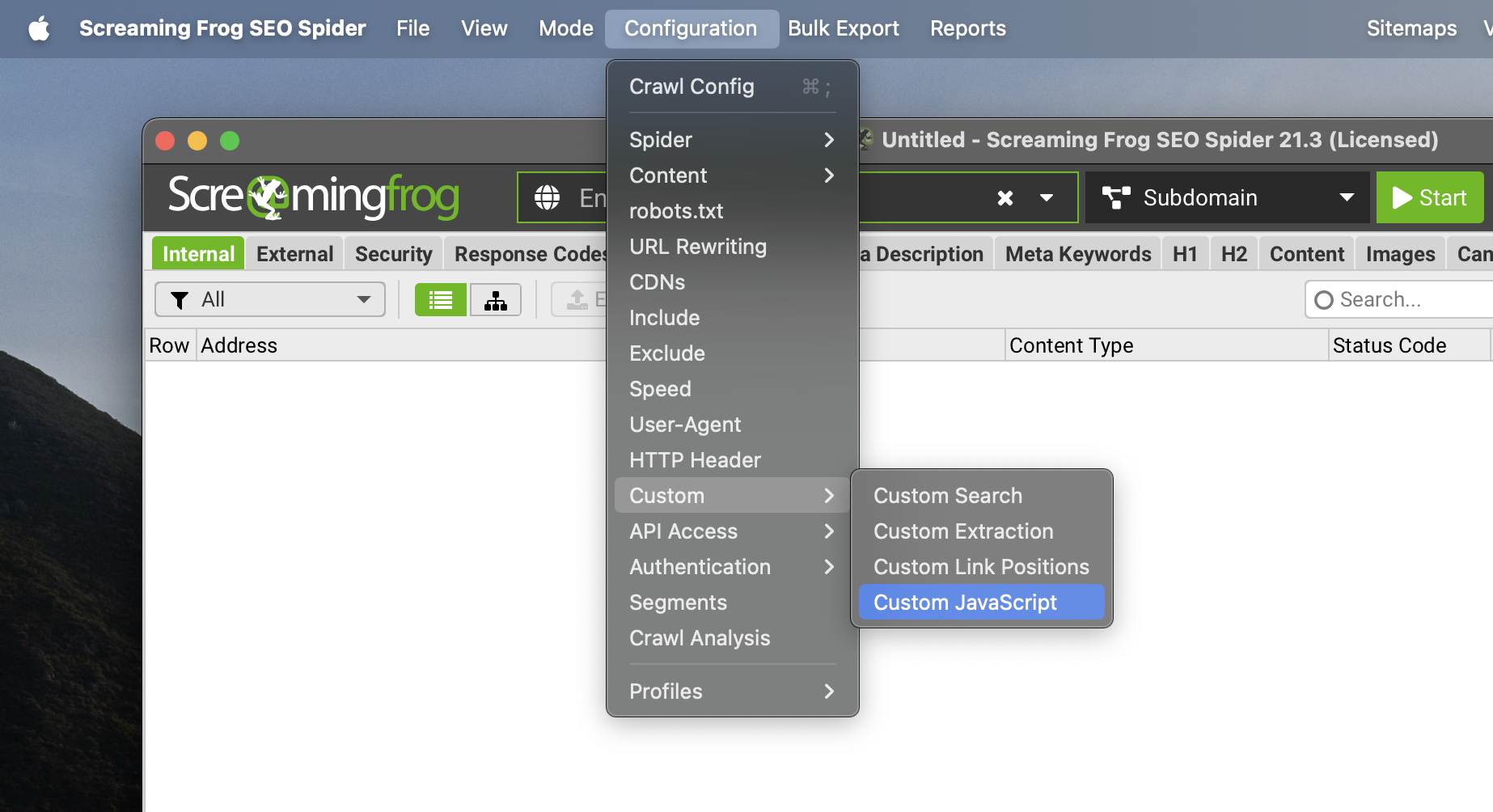
Task: Choose Custom Extraction from submenu
Action: 963,531
